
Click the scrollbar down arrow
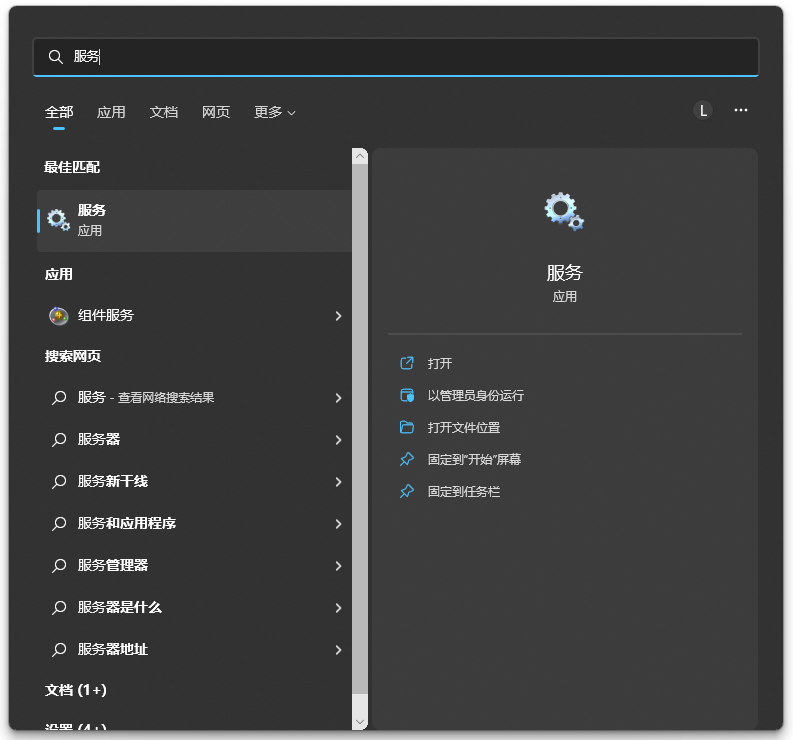[x=360, y=722]
